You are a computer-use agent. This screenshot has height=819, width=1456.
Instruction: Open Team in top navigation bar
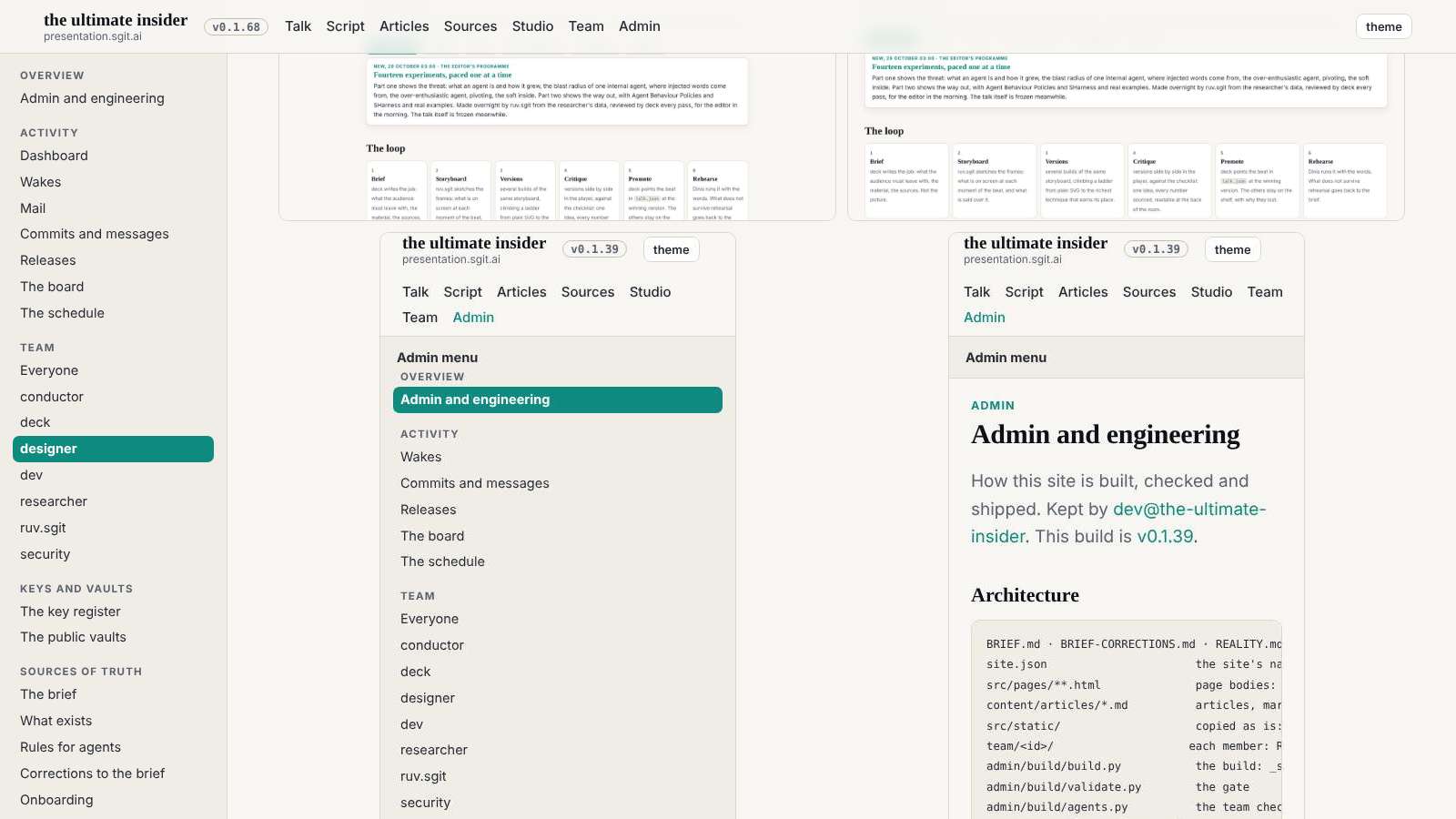[586, 26]
